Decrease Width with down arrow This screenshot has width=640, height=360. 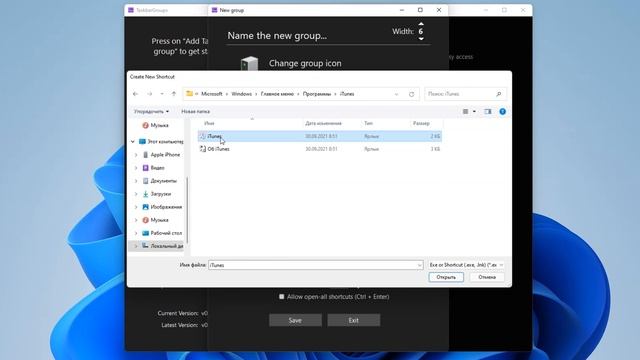pos(421,39)
